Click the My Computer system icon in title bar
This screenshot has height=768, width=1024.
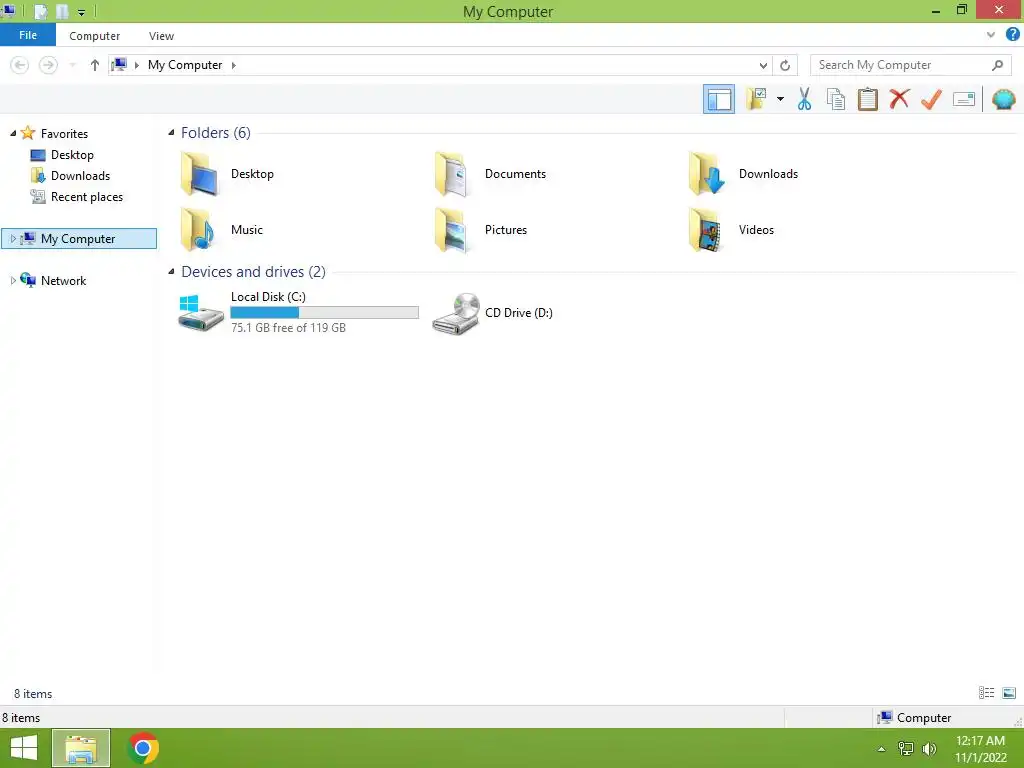8,10
